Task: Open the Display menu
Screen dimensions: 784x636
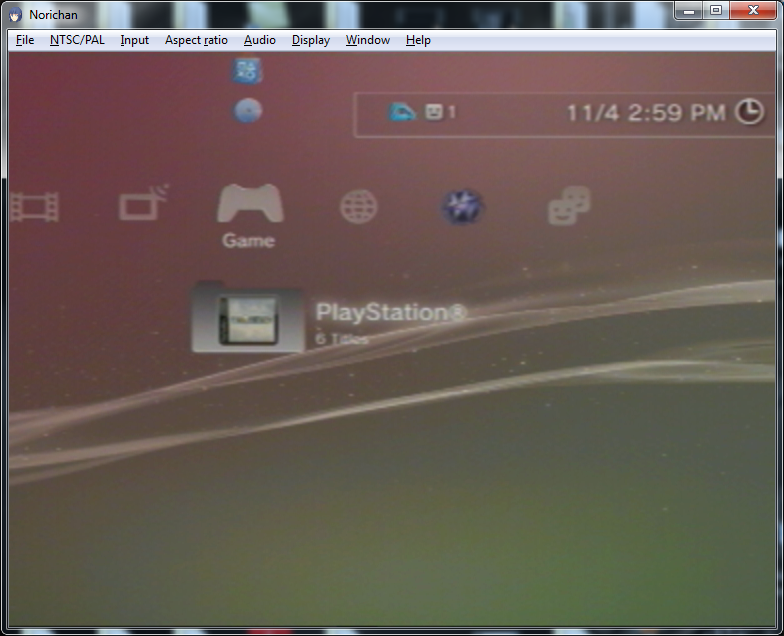Action: point(311,40)
